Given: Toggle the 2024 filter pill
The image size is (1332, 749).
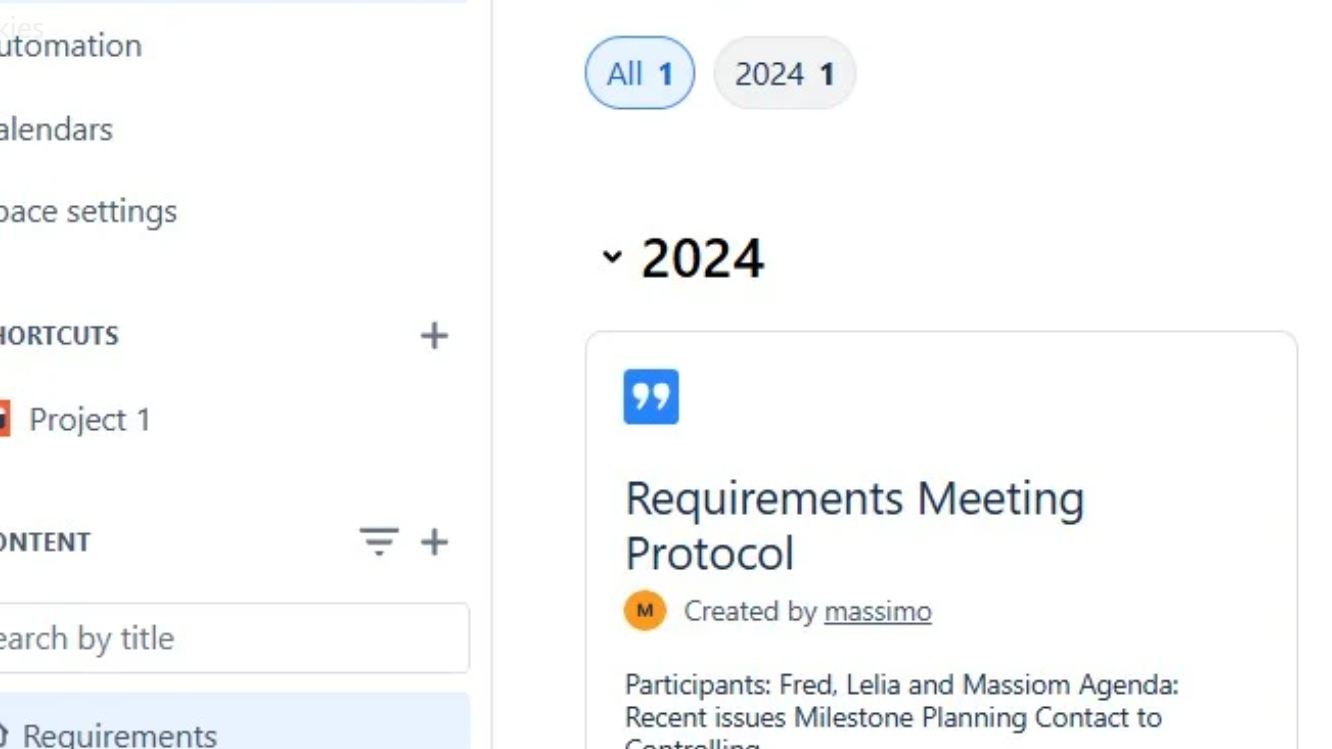Looking at the screenshot, I should [x=785, y=72].
